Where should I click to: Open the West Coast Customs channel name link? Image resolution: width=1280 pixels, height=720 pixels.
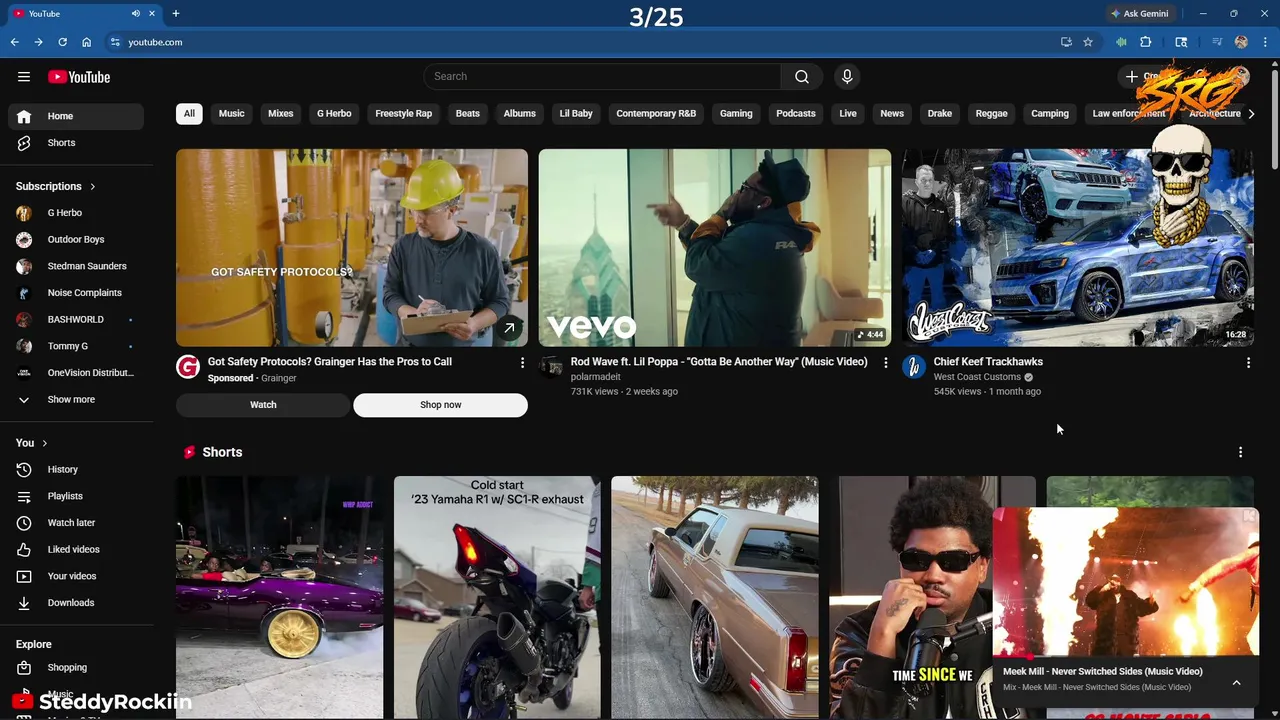pos(977,377)
